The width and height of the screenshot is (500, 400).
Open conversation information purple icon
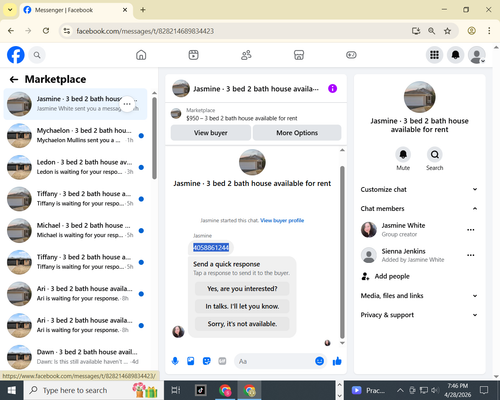[332, 89]
